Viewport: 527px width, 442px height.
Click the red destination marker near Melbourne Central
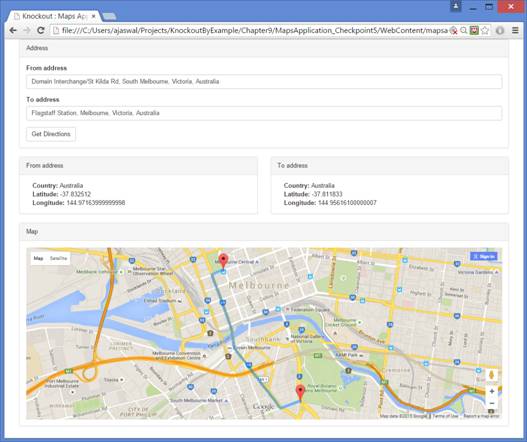click(223, 261)
